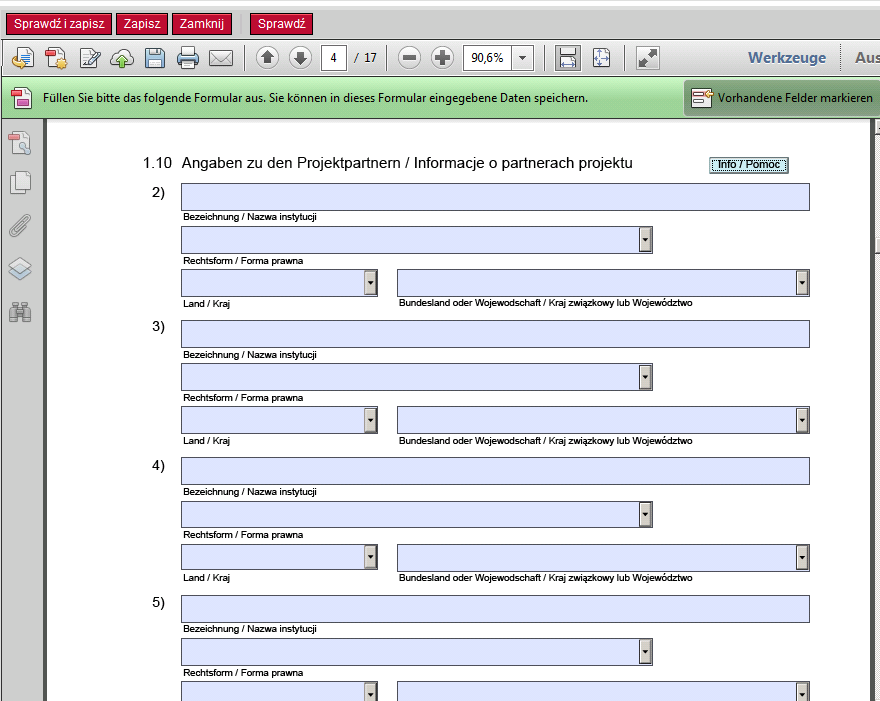Image resolution: width=880 pixels, height=701 pixels.
Task: Click Bezeichnung field for partner 4
Action: pyautogui.click(x=495, y=471)
